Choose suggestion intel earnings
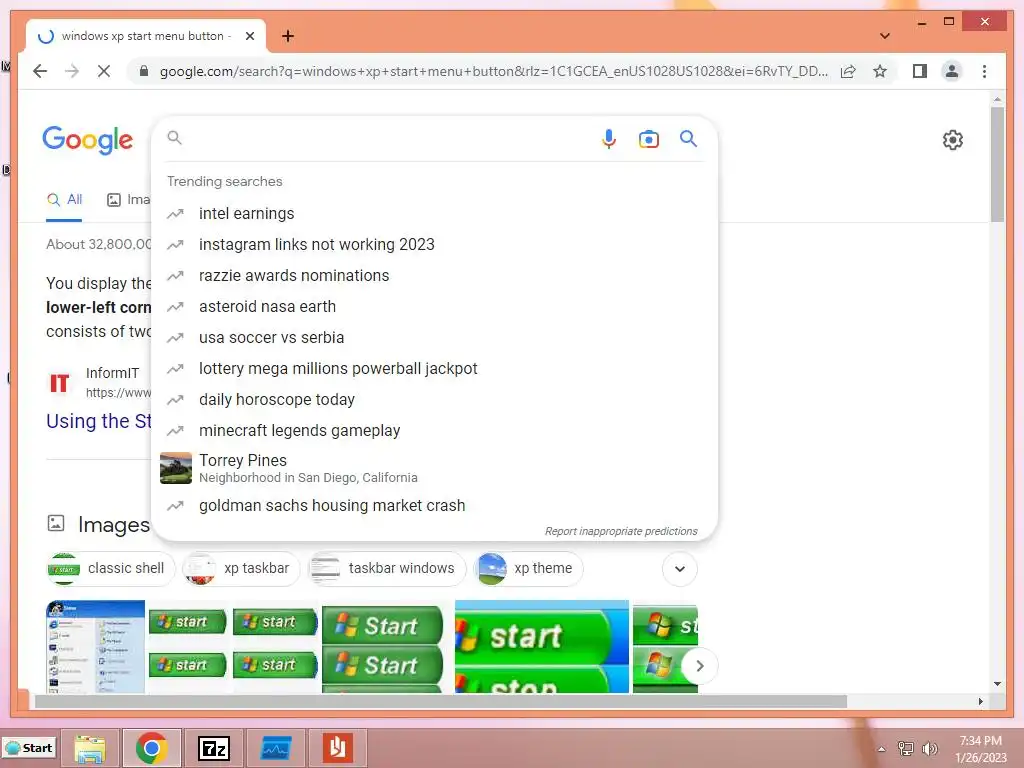1024x768 pixels. pyautogui.click(x=434, y=214)
